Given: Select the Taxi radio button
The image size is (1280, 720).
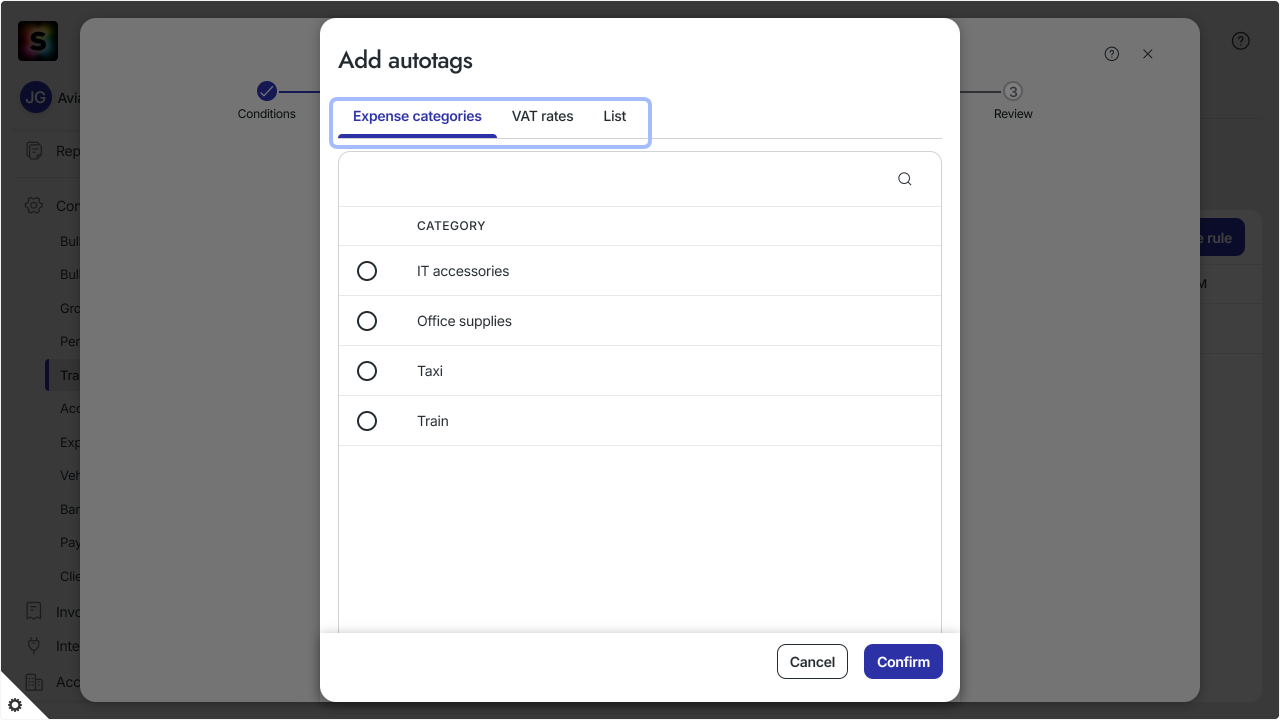Looking at the screenshot, I should click(367, 371).
